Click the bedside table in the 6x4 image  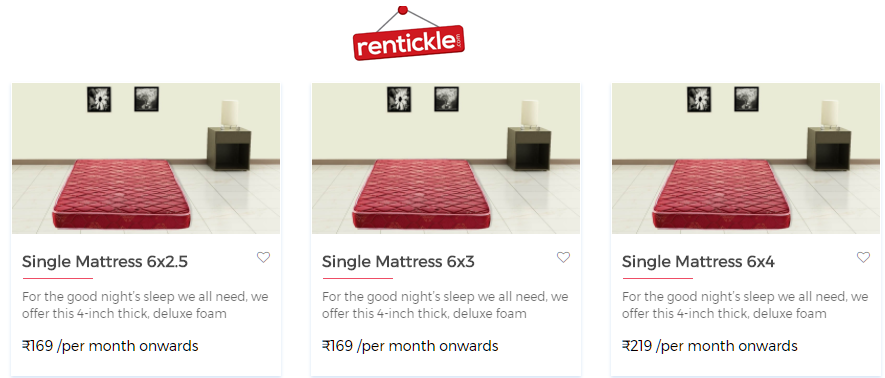[829, 148]
